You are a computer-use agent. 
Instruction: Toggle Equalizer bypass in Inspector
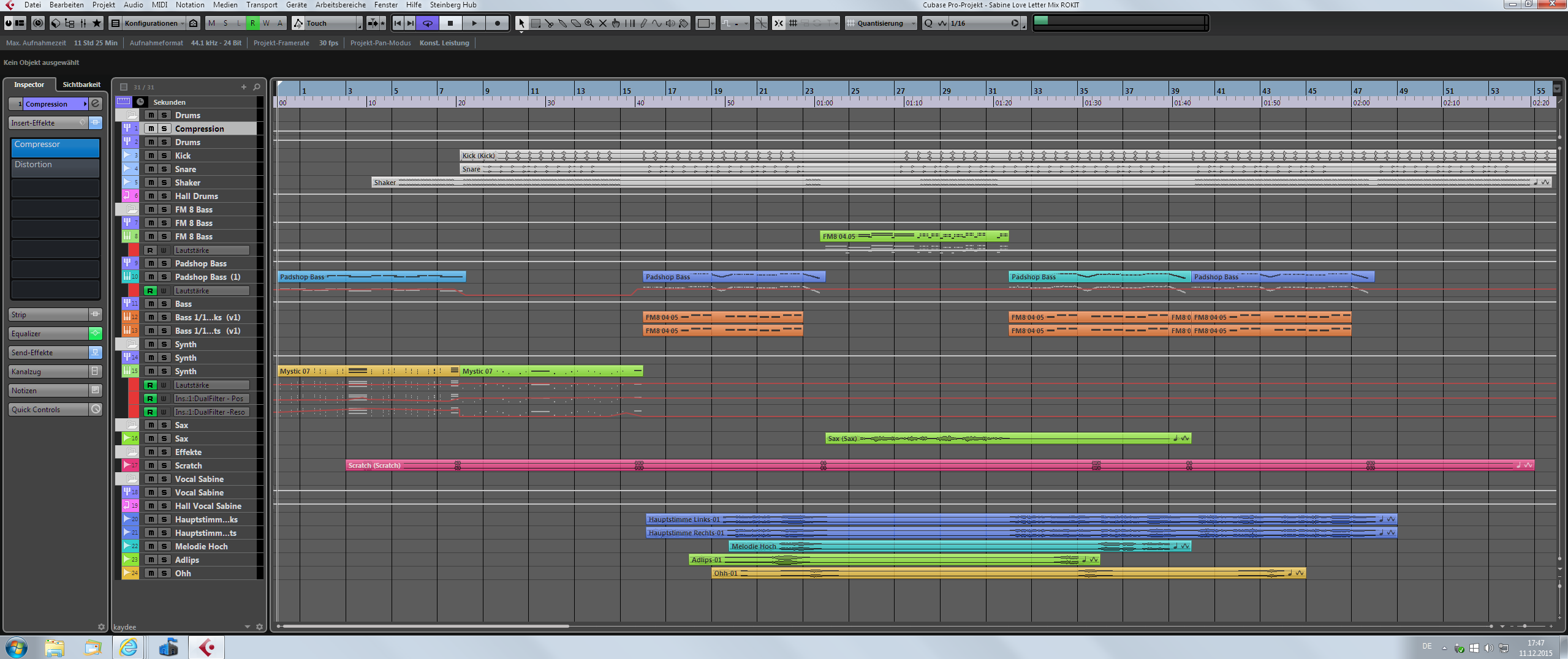(96, 333)
